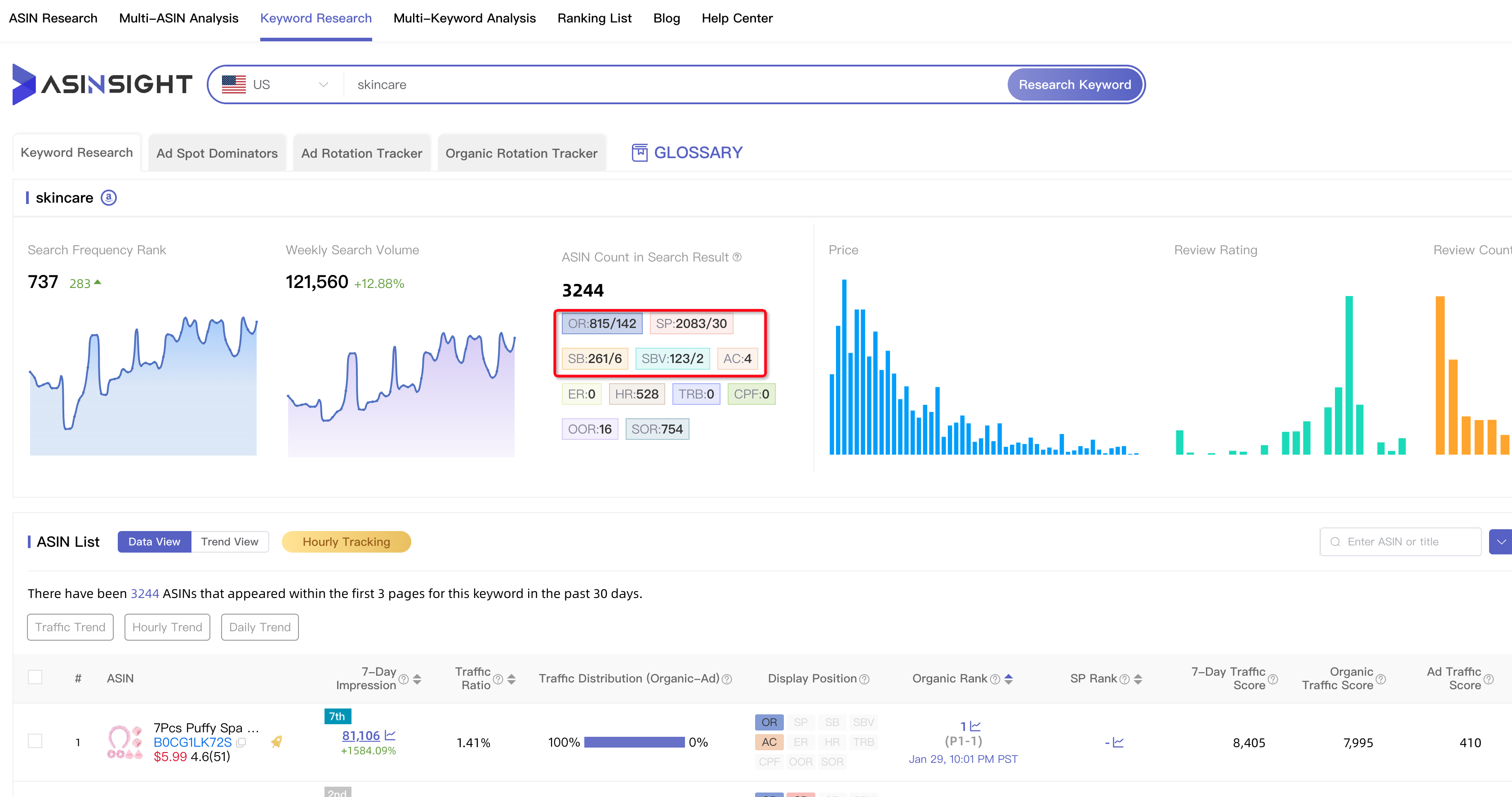Screen dimensions: 1512x797
Task: Click the rocket icon in row 1
Action: (x=276, y=742)
